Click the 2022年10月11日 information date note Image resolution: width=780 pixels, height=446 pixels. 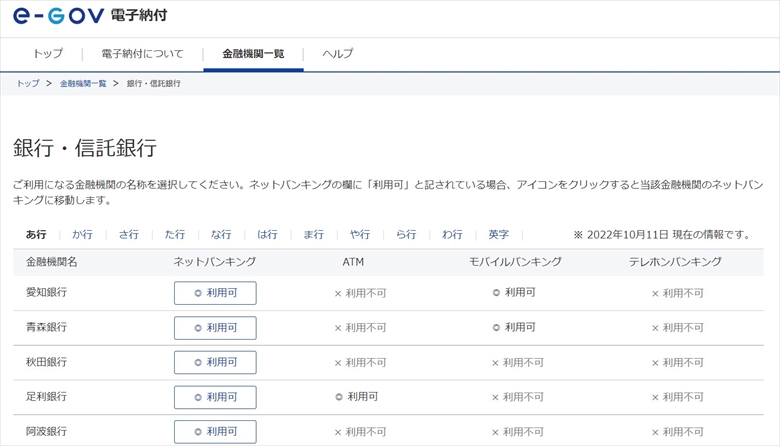[x=662, y=235]
